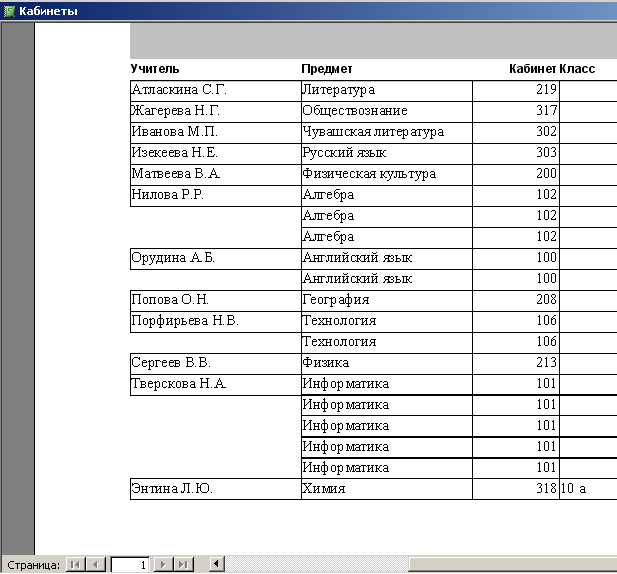Click teacher cell Изекеева Н.Е.

tap(216, 154)
